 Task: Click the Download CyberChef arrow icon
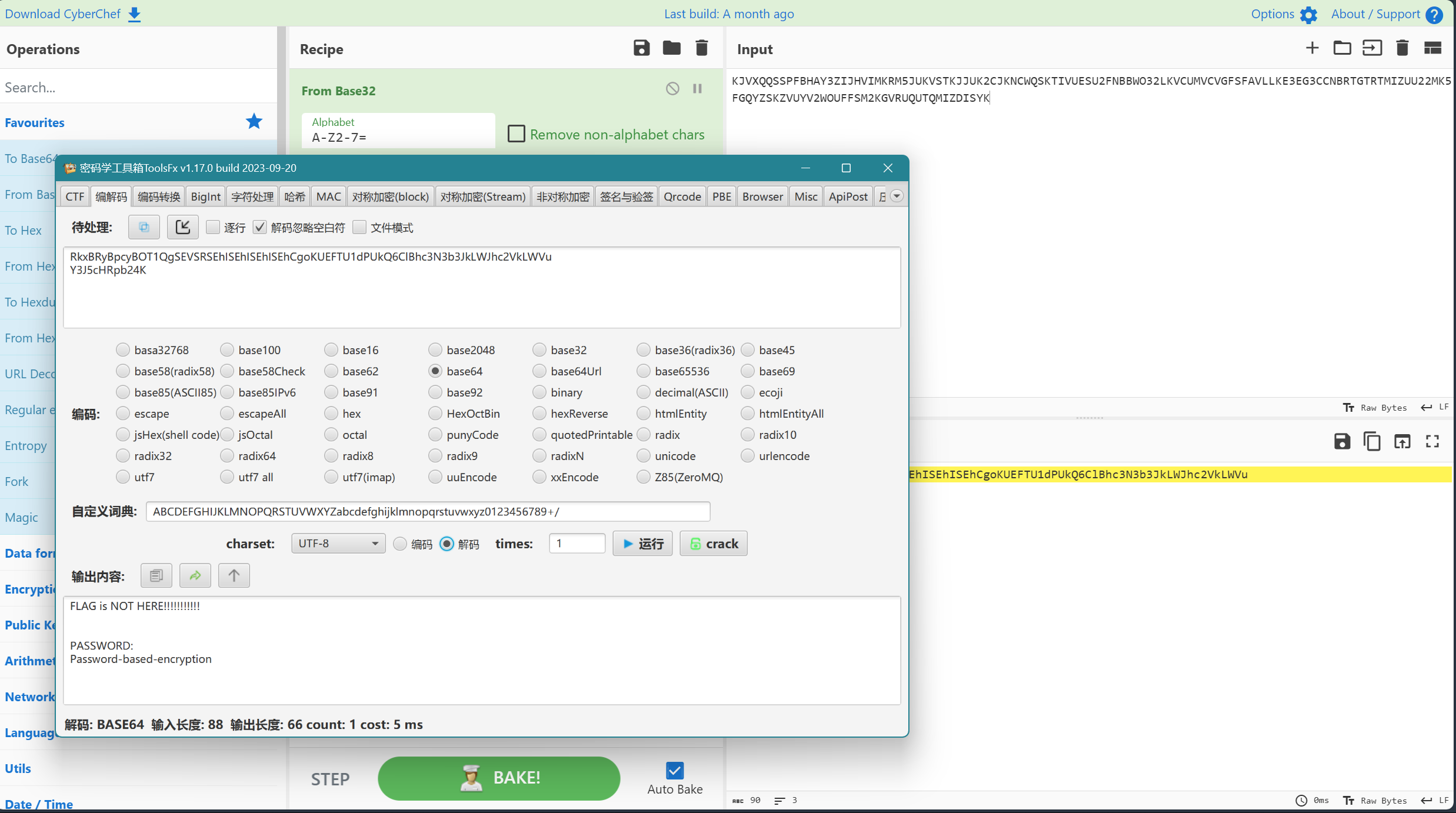pyautogui.click(x=135, y=14)
